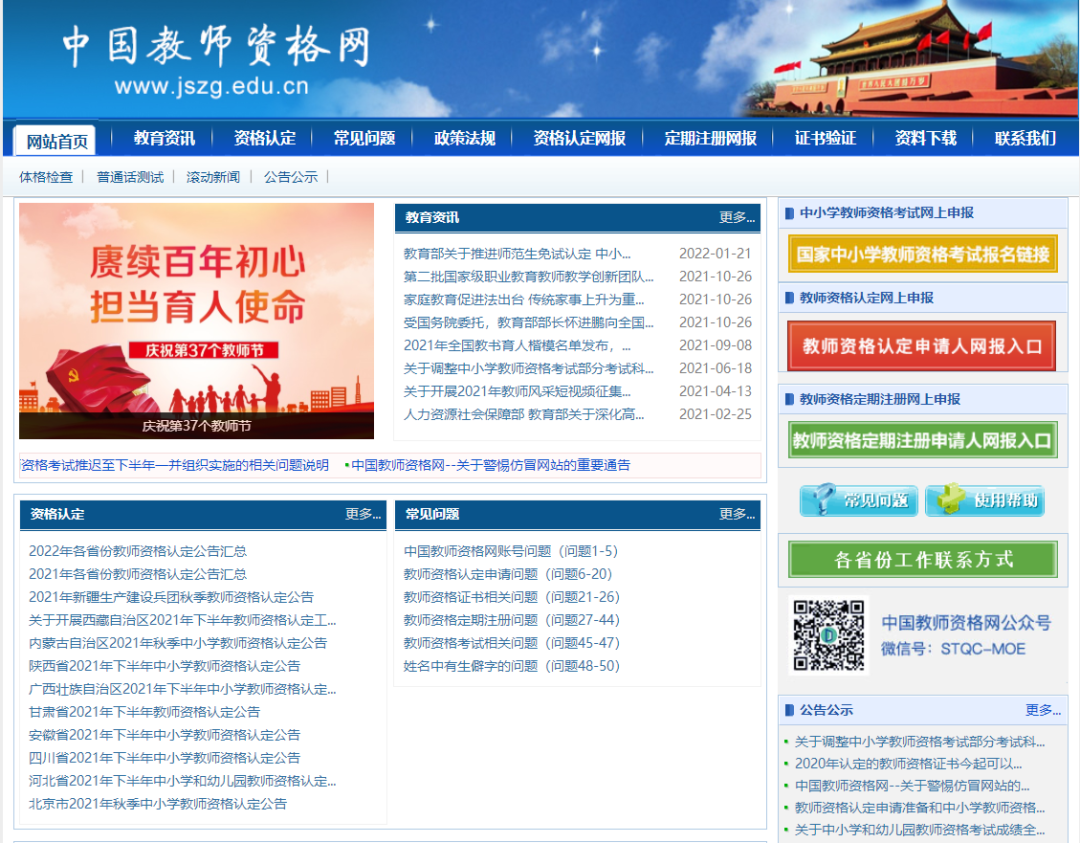This screenshot has width=1080, height=843.
Task: Show more in the 公告公示 sidebar panel
Action: click(x=1043, y=710)
